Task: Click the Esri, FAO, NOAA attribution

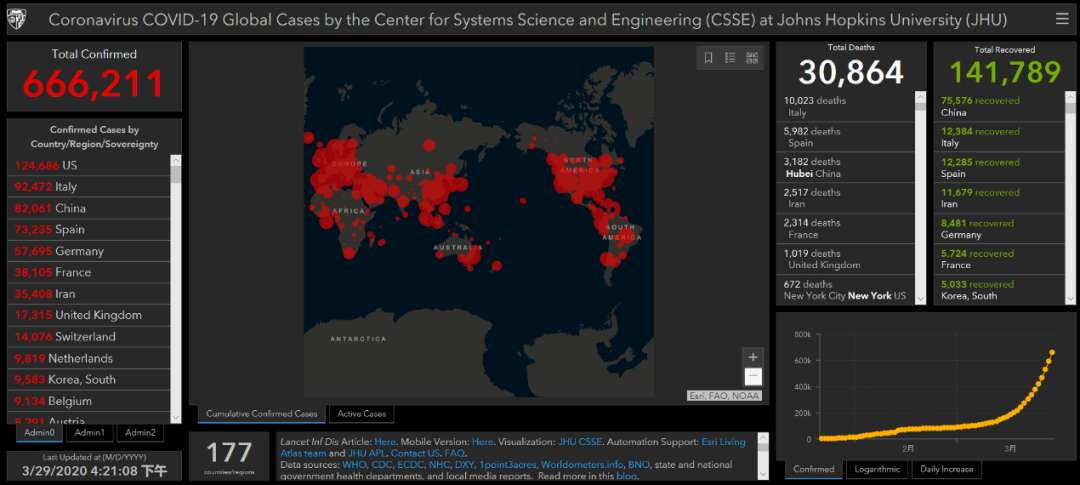Action: pyautogui.click(x=725, y=395)
